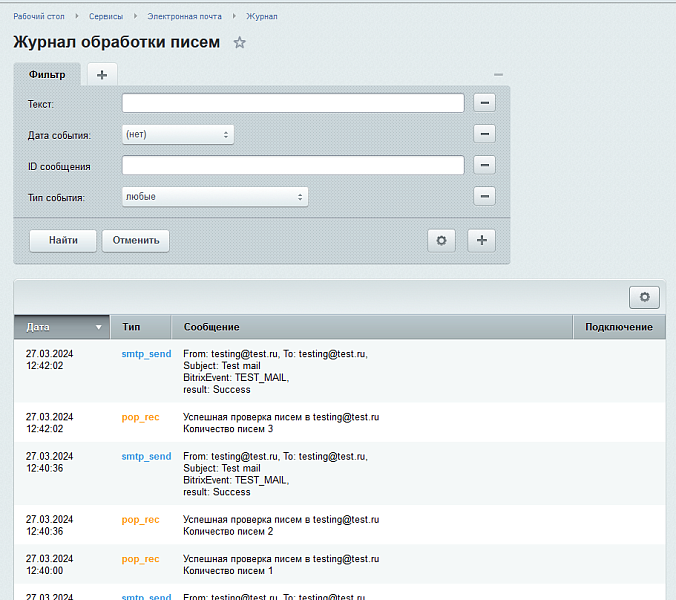
Task: Click into the Текст input field
Action: [292, 103]
